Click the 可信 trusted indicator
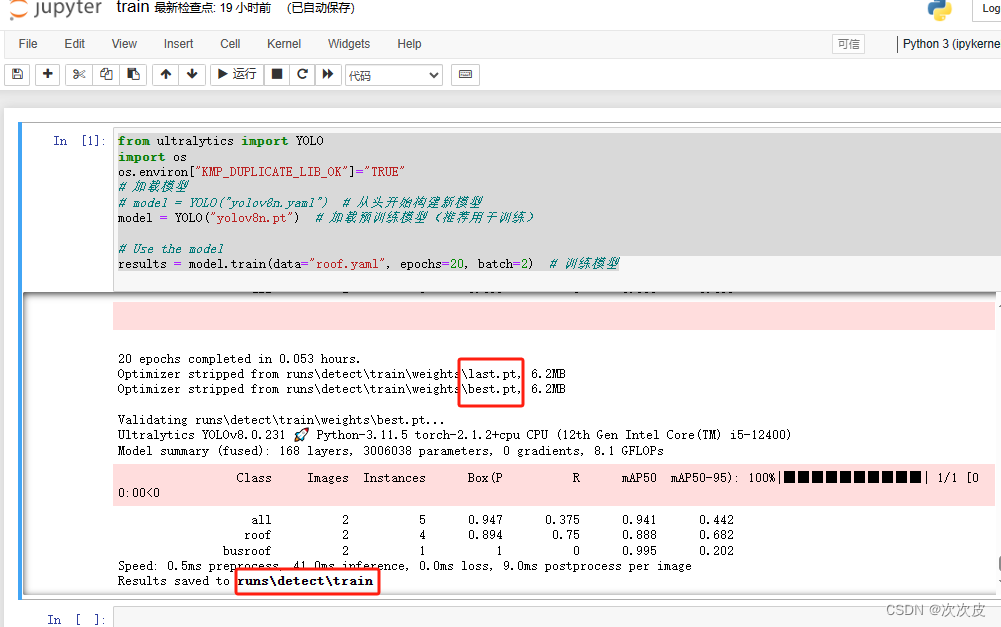The height and width of the screenshot is (627, 1001). (848, 44)
